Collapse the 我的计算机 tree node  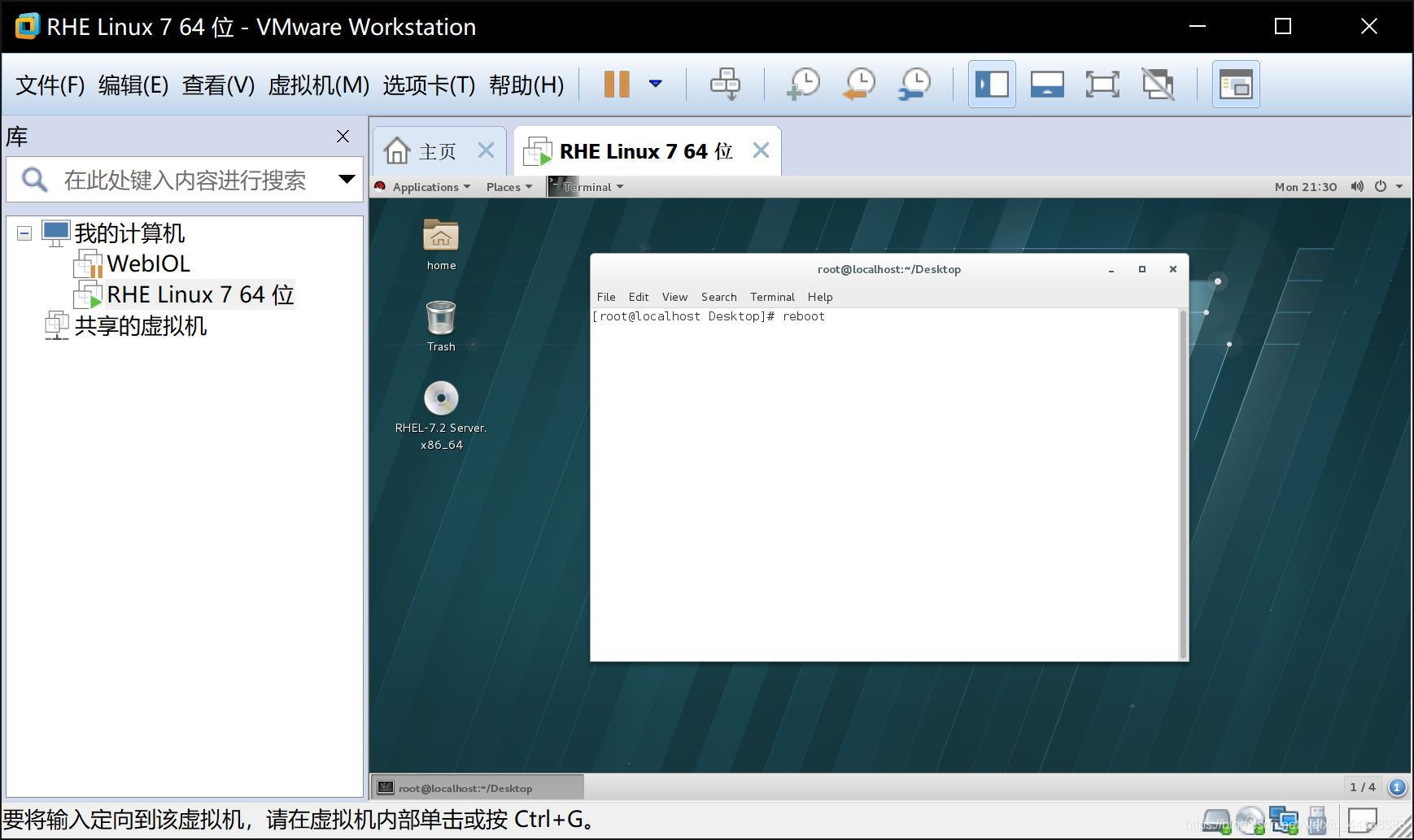click(24, 233)
